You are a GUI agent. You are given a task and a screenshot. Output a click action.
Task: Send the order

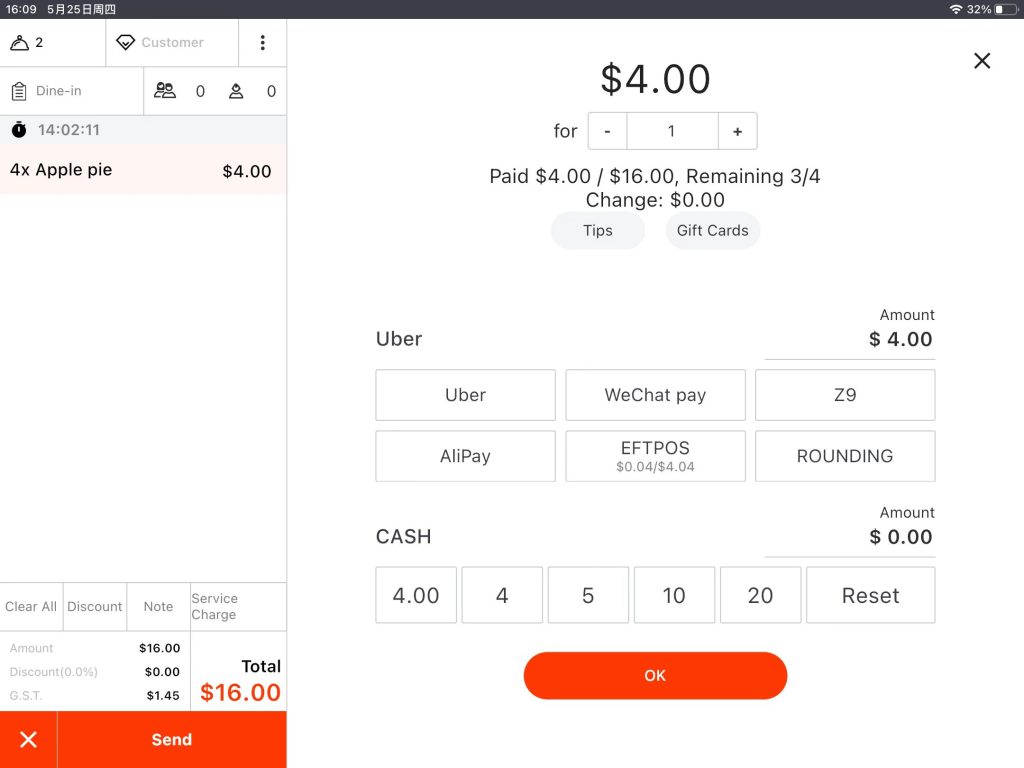[x=172, y=739]
